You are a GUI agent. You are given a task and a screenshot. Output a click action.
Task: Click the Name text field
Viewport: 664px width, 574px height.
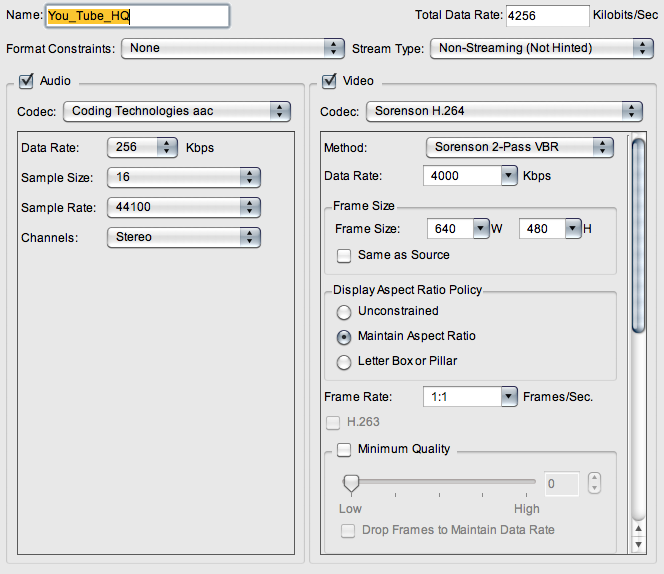coord(138,16)
